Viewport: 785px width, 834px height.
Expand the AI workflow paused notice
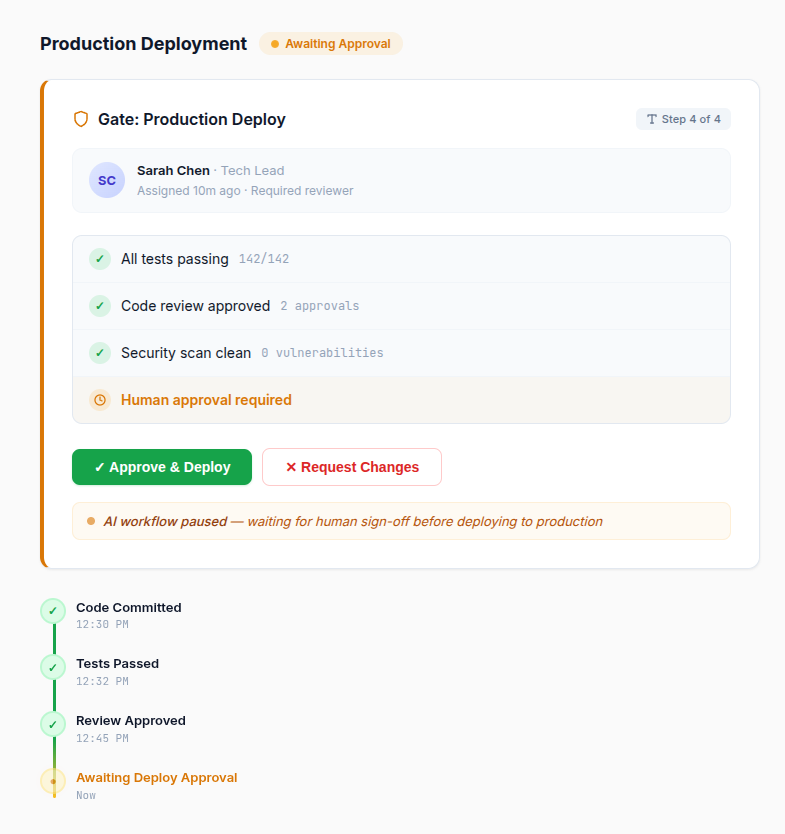[x=400, y=520]
